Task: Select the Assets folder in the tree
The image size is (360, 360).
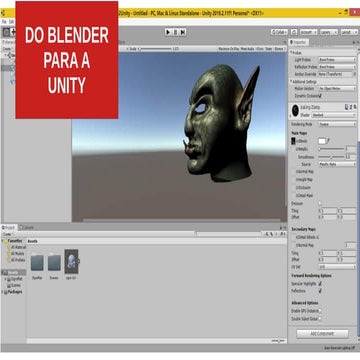Action: 13,272
